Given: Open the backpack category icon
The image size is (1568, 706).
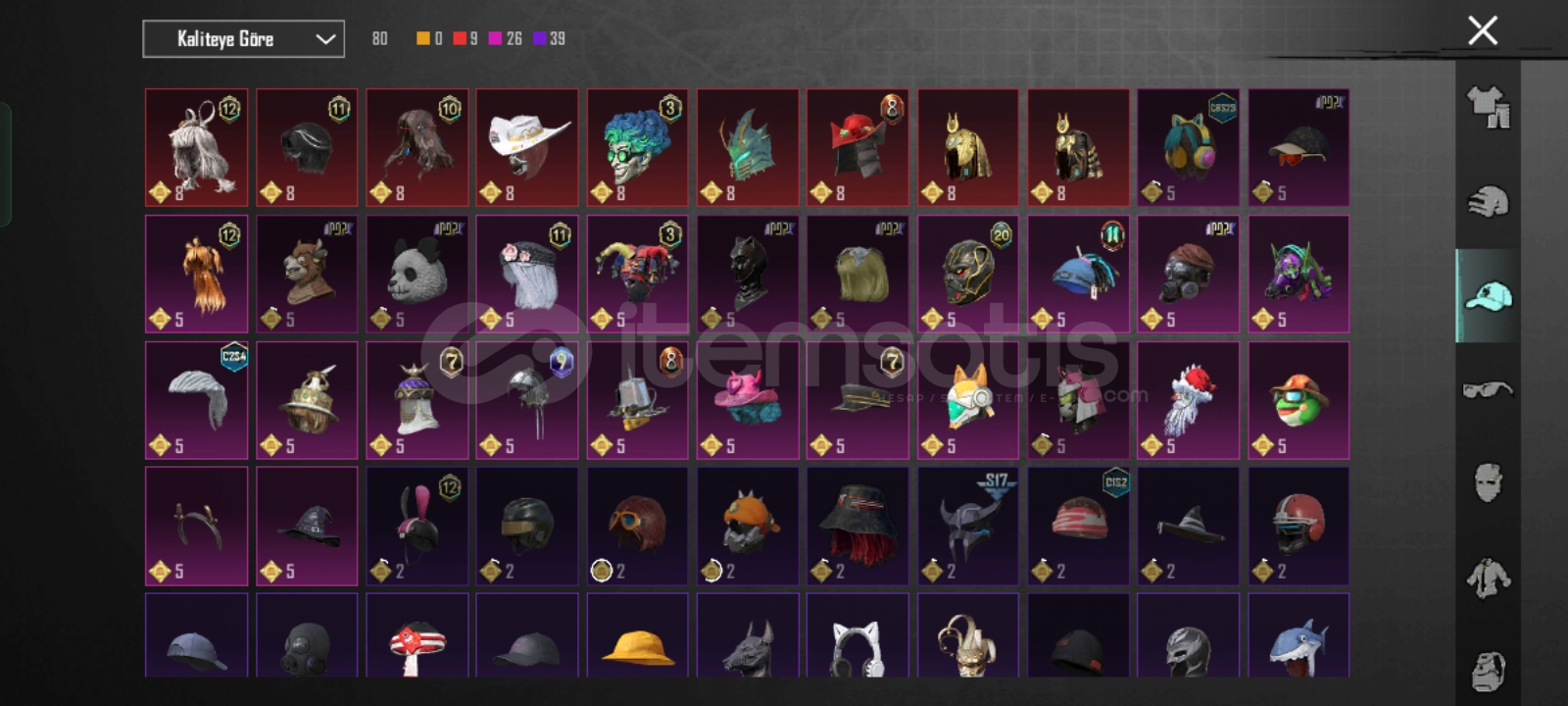Looking at the screenshot, I should click(1488, 671).
